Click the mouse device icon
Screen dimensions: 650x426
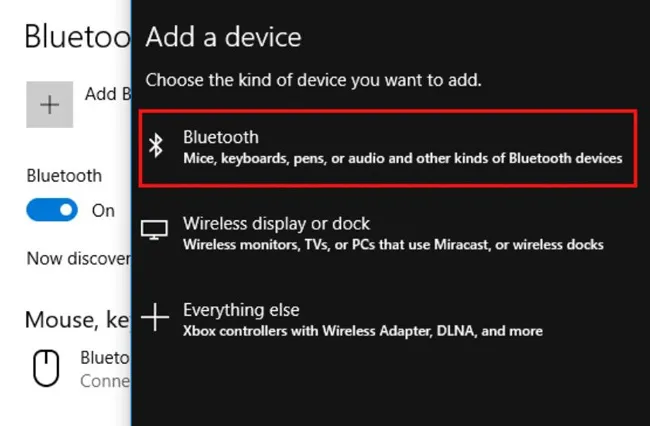tap(47, 369)
